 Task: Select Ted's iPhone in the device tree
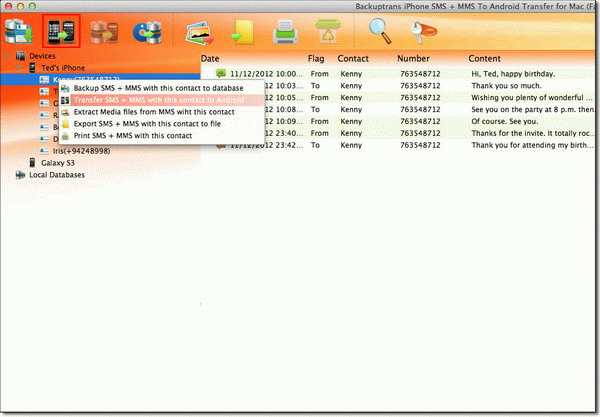63,68
